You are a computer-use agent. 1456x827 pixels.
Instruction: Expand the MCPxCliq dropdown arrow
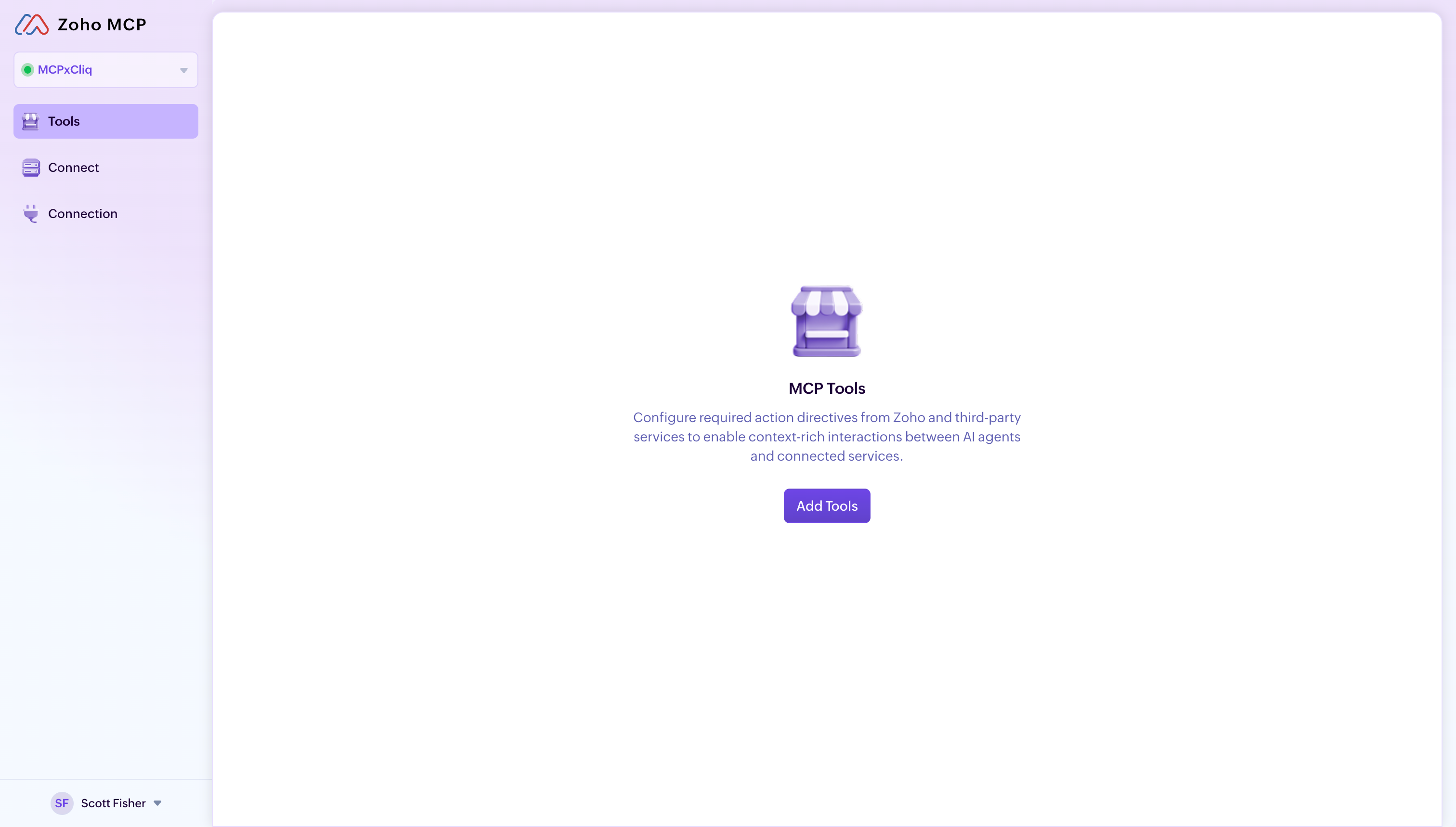click(183, 70)
